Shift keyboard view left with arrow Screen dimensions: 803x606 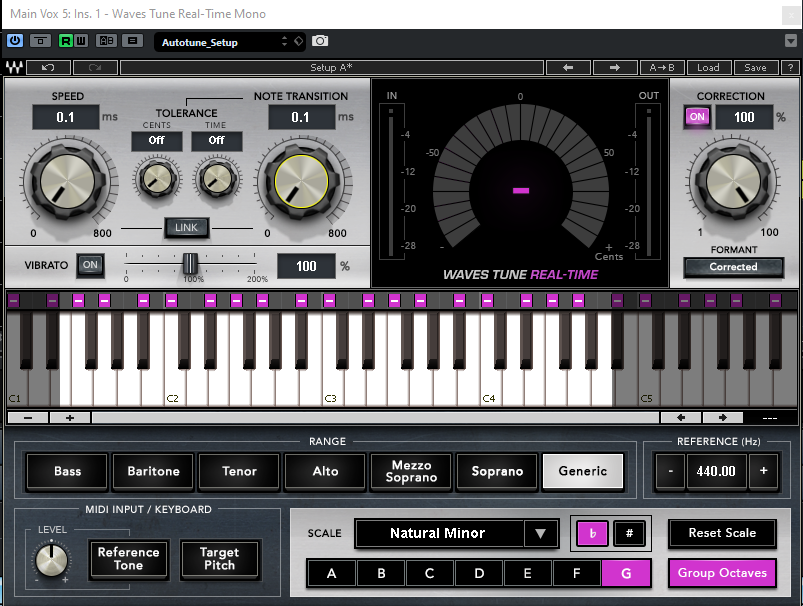pos(681,418)
